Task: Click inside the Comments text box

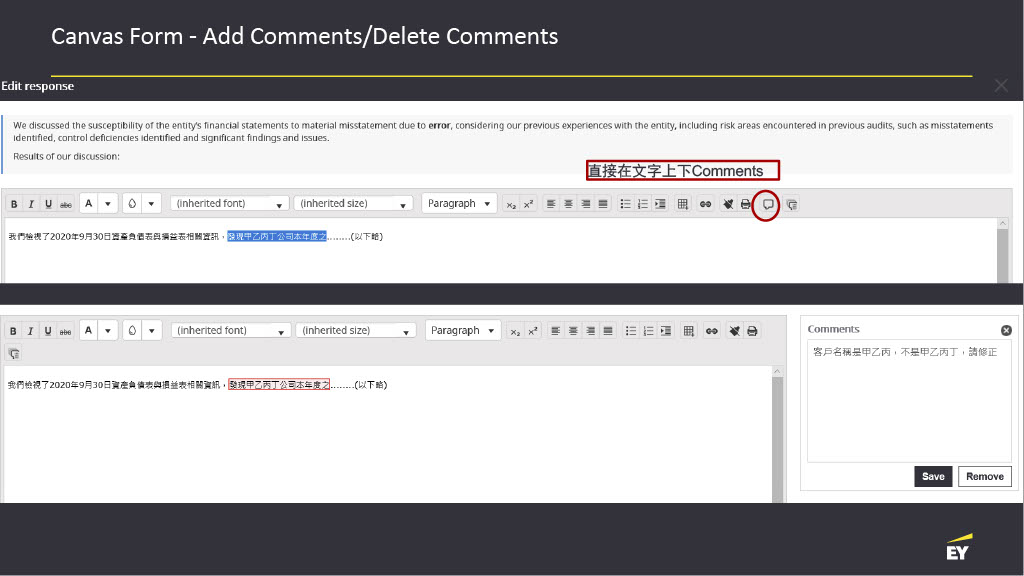Action: [x=909, y=400]
